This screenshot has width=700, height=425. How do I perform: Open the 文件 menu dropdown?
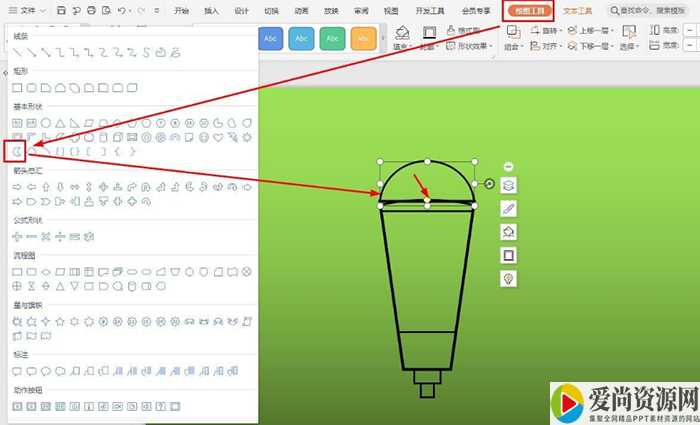point(31,10)
